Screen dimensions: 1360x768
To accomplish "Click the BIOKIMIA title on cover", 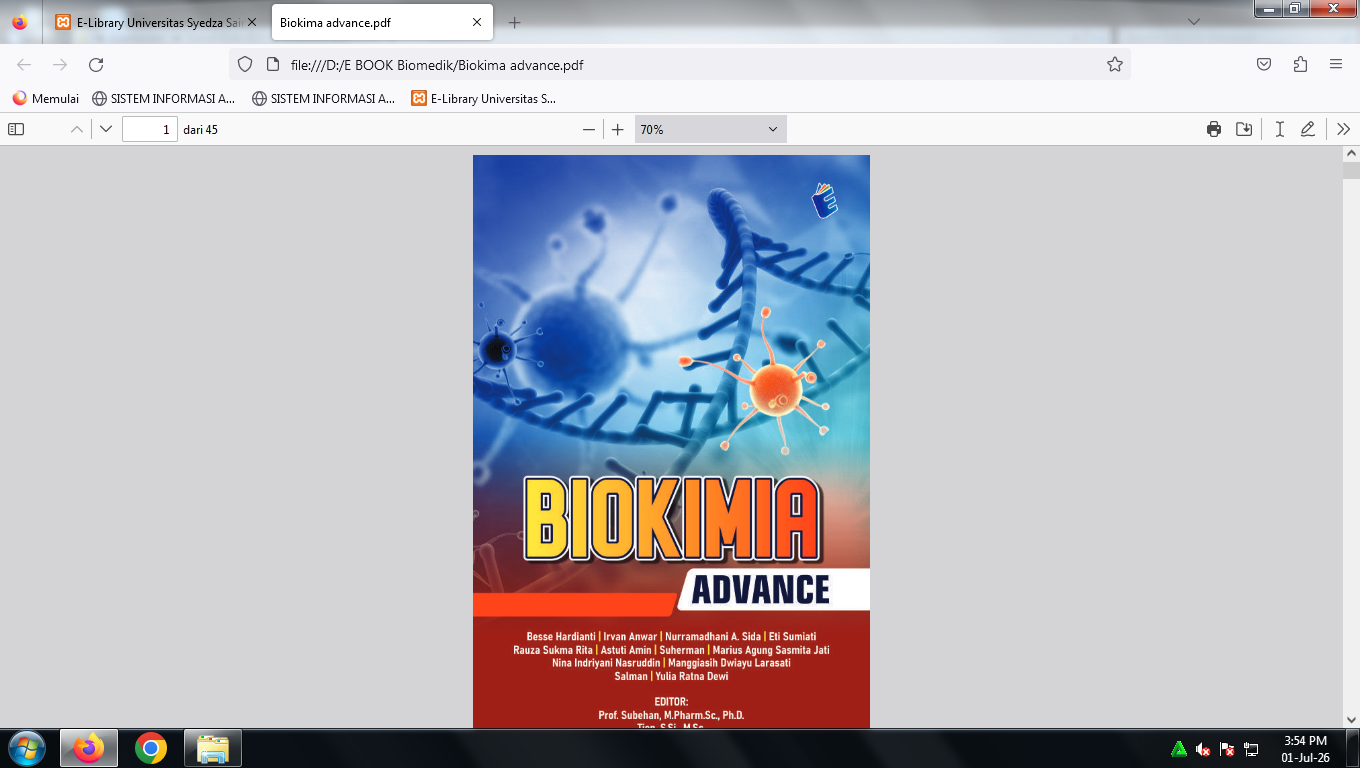I will [672, 520].
